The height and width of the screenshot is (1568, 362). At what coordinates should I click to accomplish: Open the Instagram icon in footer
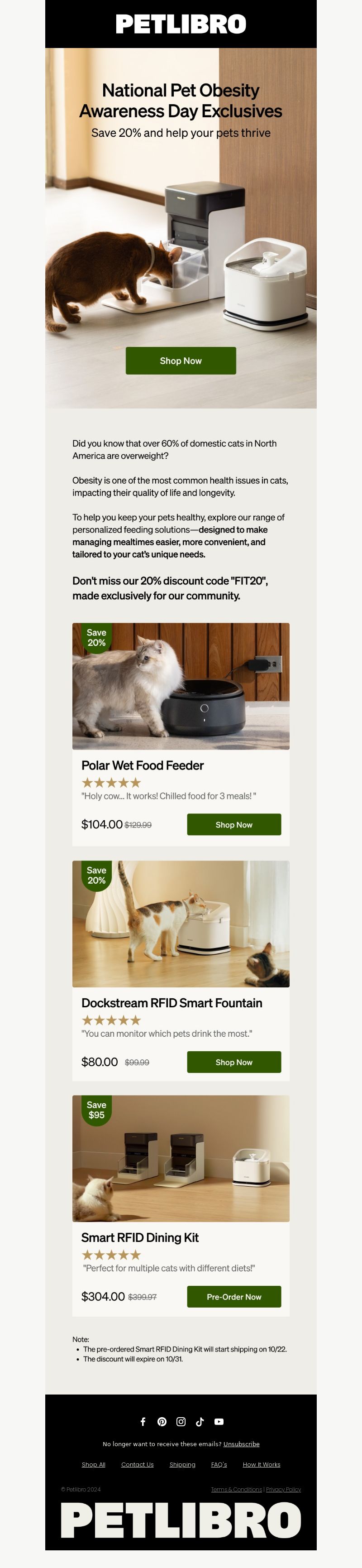point(181,1421)
